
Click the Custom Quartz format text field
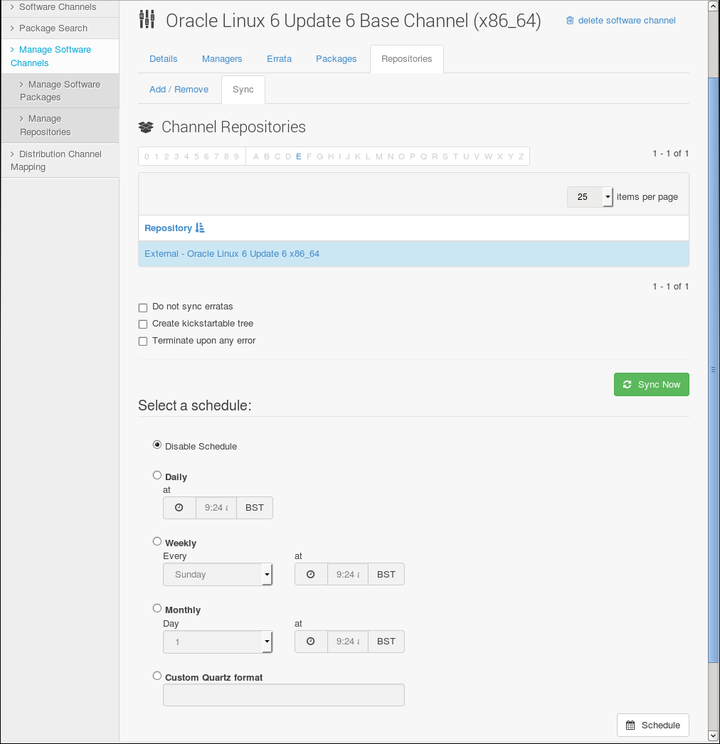click(x=284, y=695)
